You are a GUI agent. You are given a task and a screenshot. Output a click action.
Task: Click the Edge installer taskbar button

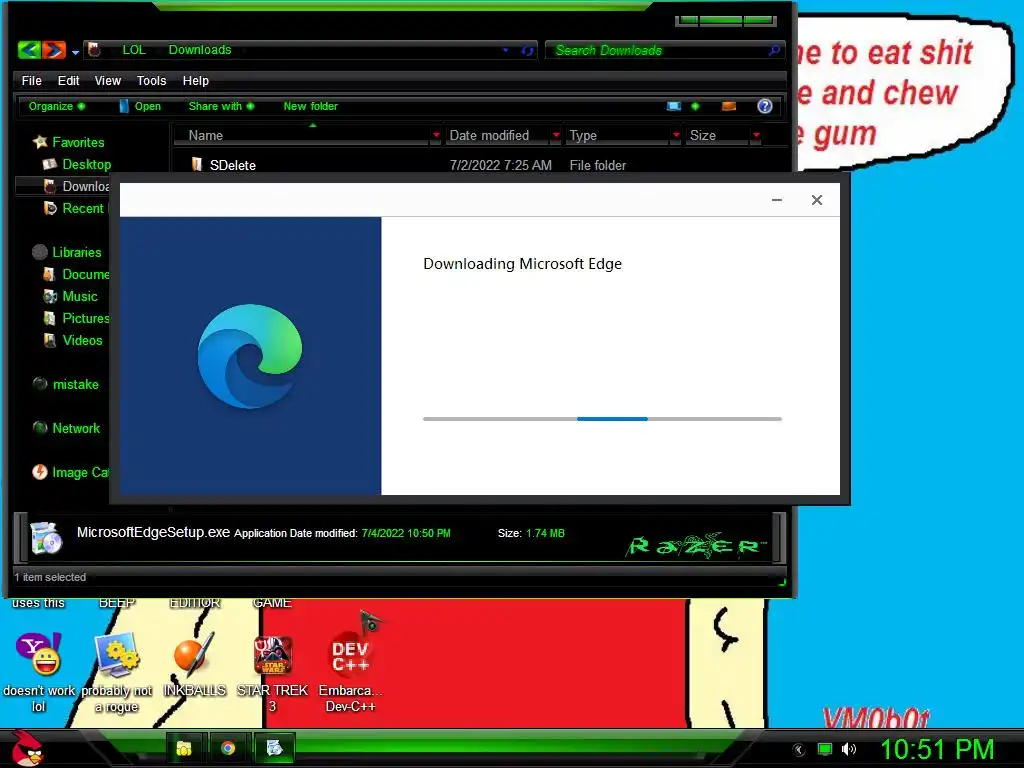coord(274,748)
